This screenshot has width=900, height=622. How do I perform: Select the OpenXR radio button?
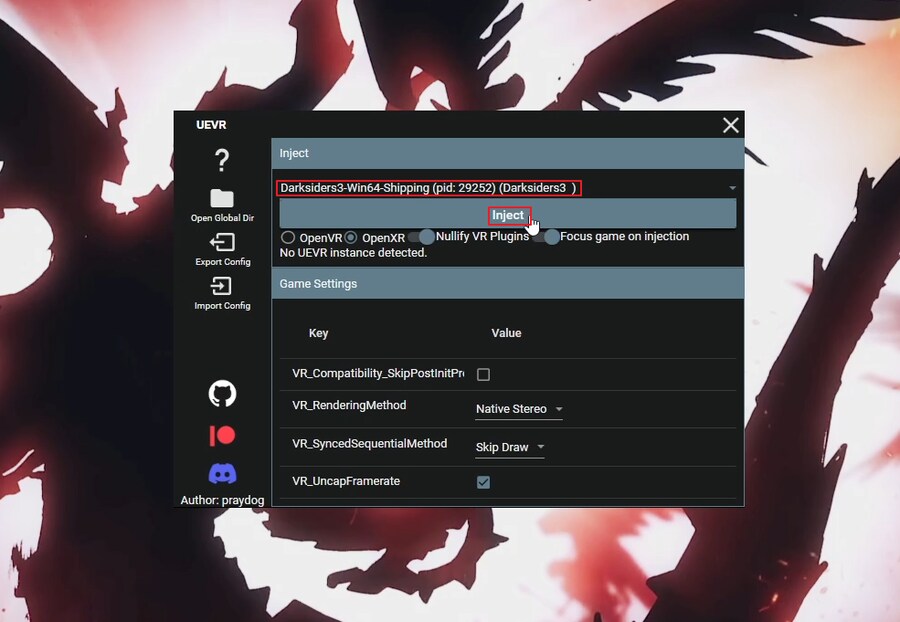coord(351,238)
